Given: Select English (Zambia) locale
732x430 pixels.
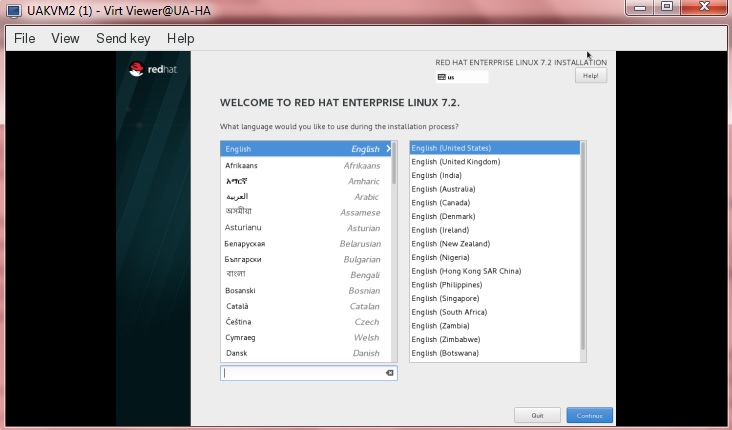Looking at the screenshot, I should click(495, 325).
